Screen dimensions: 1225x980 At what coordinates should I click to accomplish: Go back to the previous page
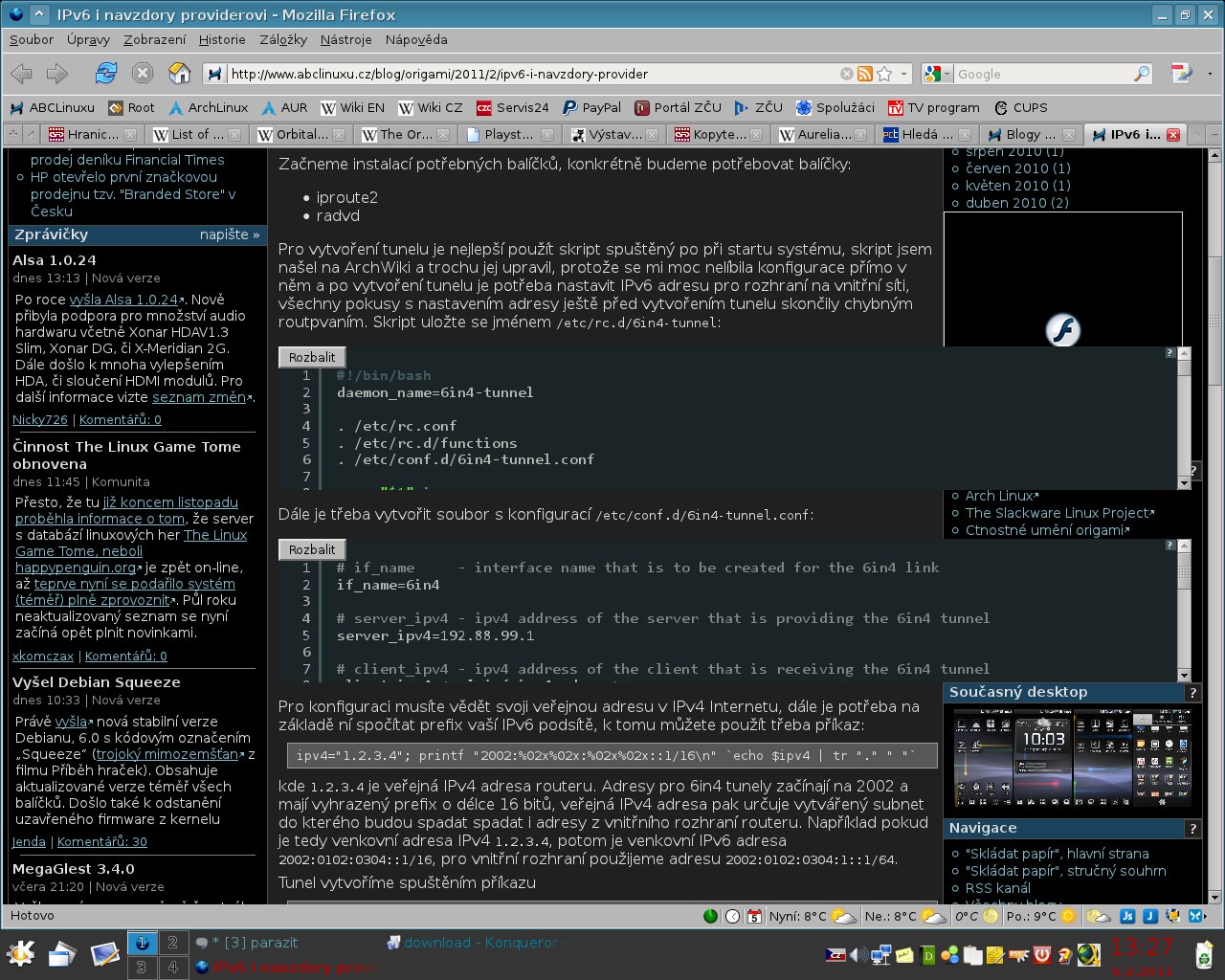(x=21, y=74)
